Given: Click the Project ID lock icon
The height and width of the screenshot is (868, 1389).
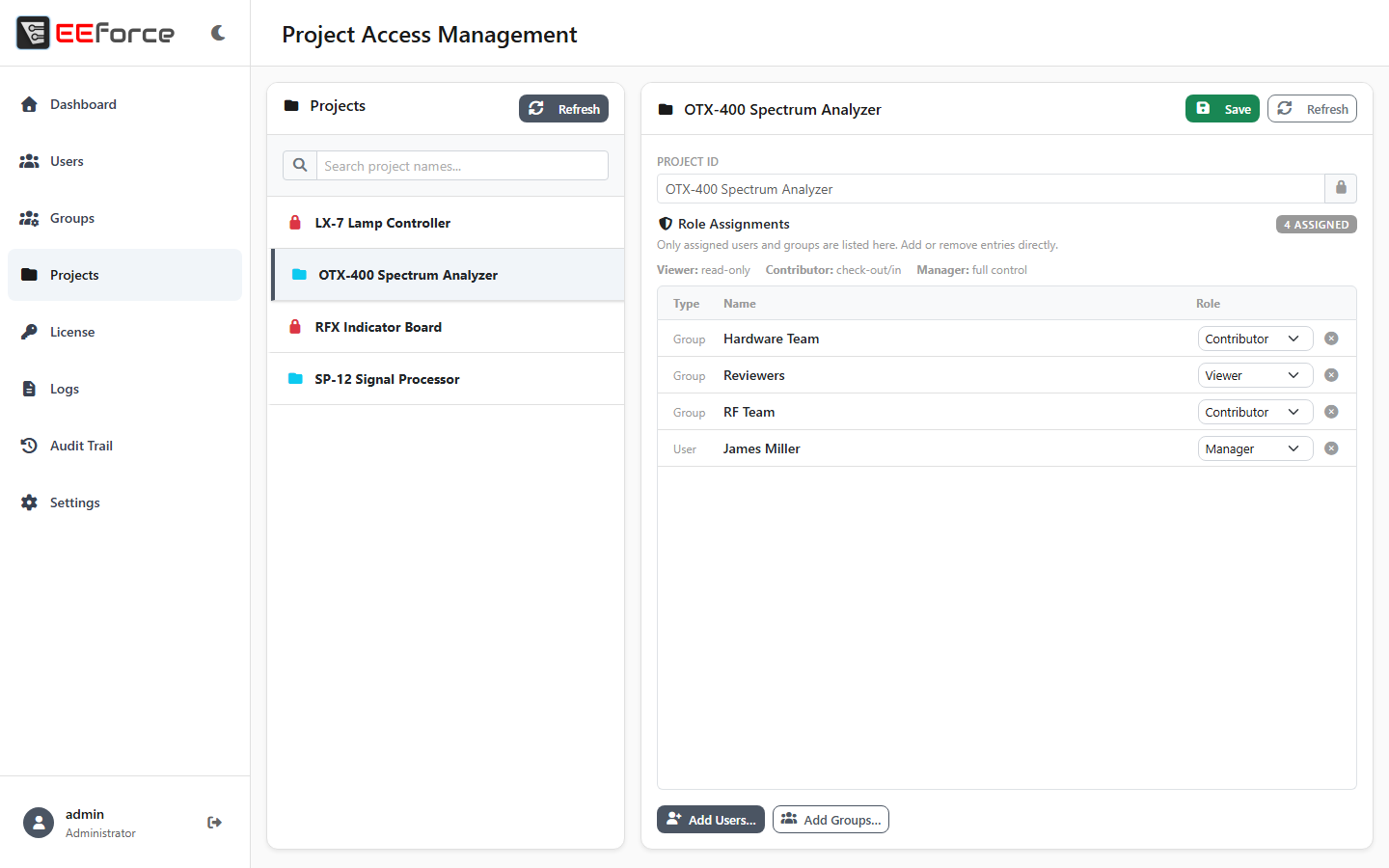Looking at the screenshot, I should 1341,188.
